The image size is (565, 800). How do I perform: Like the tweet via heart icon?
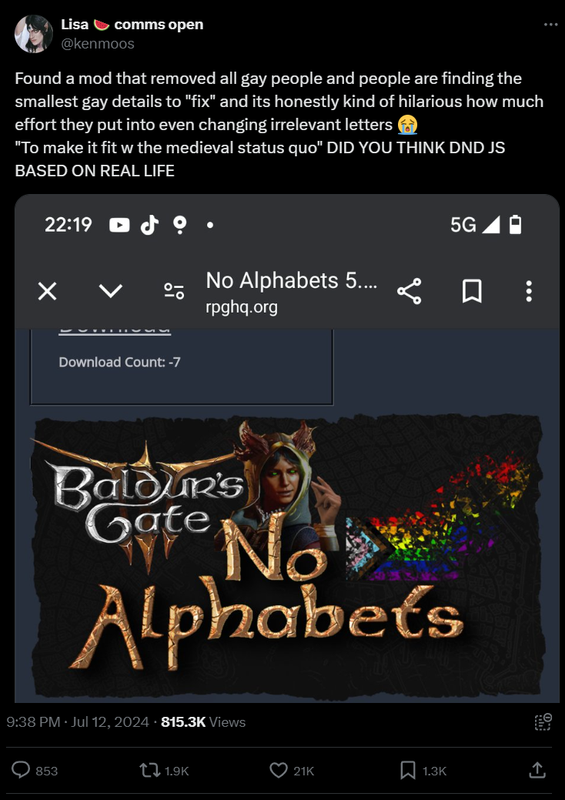(x=278, y=770)
